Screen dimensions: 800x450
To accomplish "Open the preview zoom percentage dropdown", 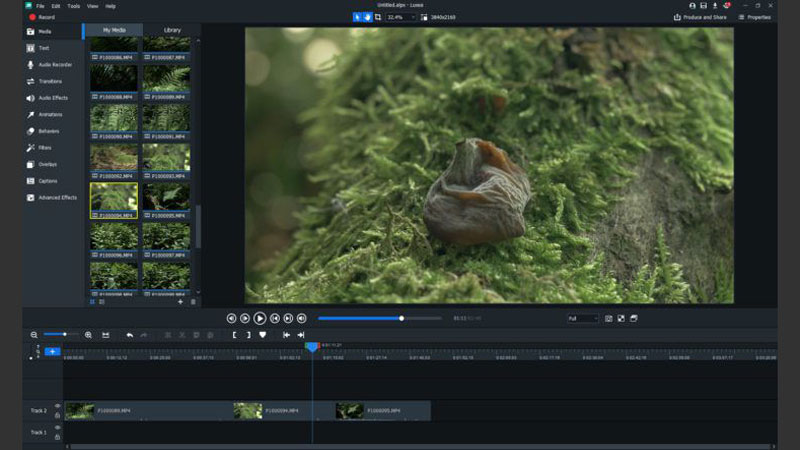I will pyautogui.click(x=401, y=17).
